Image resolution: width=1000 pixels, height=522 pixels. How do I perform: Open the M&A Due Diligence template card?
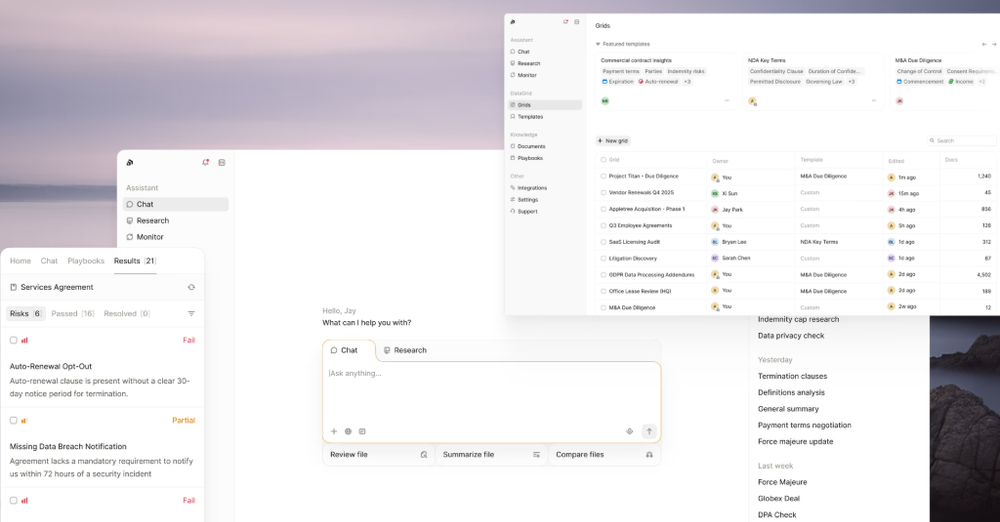pyautogui.click(x=944, y=82)
